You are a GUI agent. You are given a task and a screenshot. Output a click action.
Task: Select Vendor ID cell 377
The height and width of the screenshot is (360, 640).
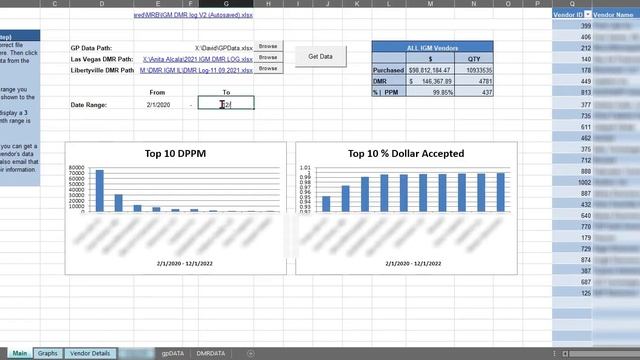(x=572, y=104)
